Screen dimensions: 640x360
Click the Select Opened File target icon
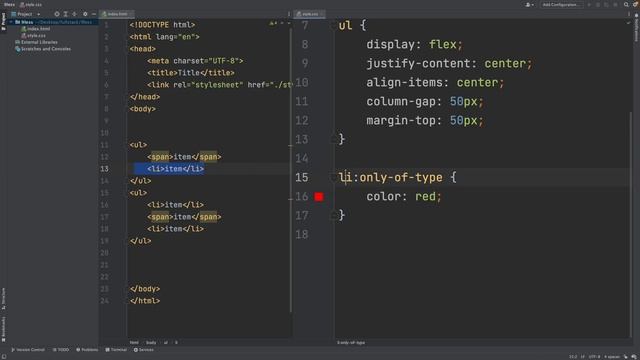(x=57, y=14)
